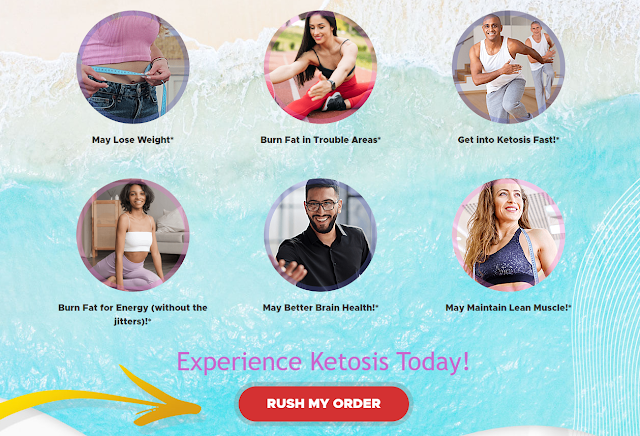
Task: Click the May Lose Weight caption
Action: 133,140
